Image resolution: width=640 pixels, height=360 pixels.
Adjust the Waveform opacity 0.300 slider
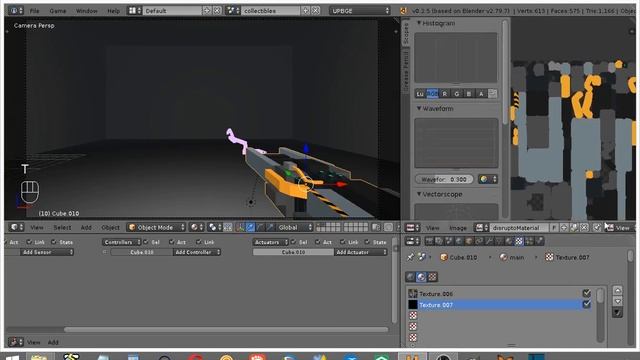click(444, 179)
